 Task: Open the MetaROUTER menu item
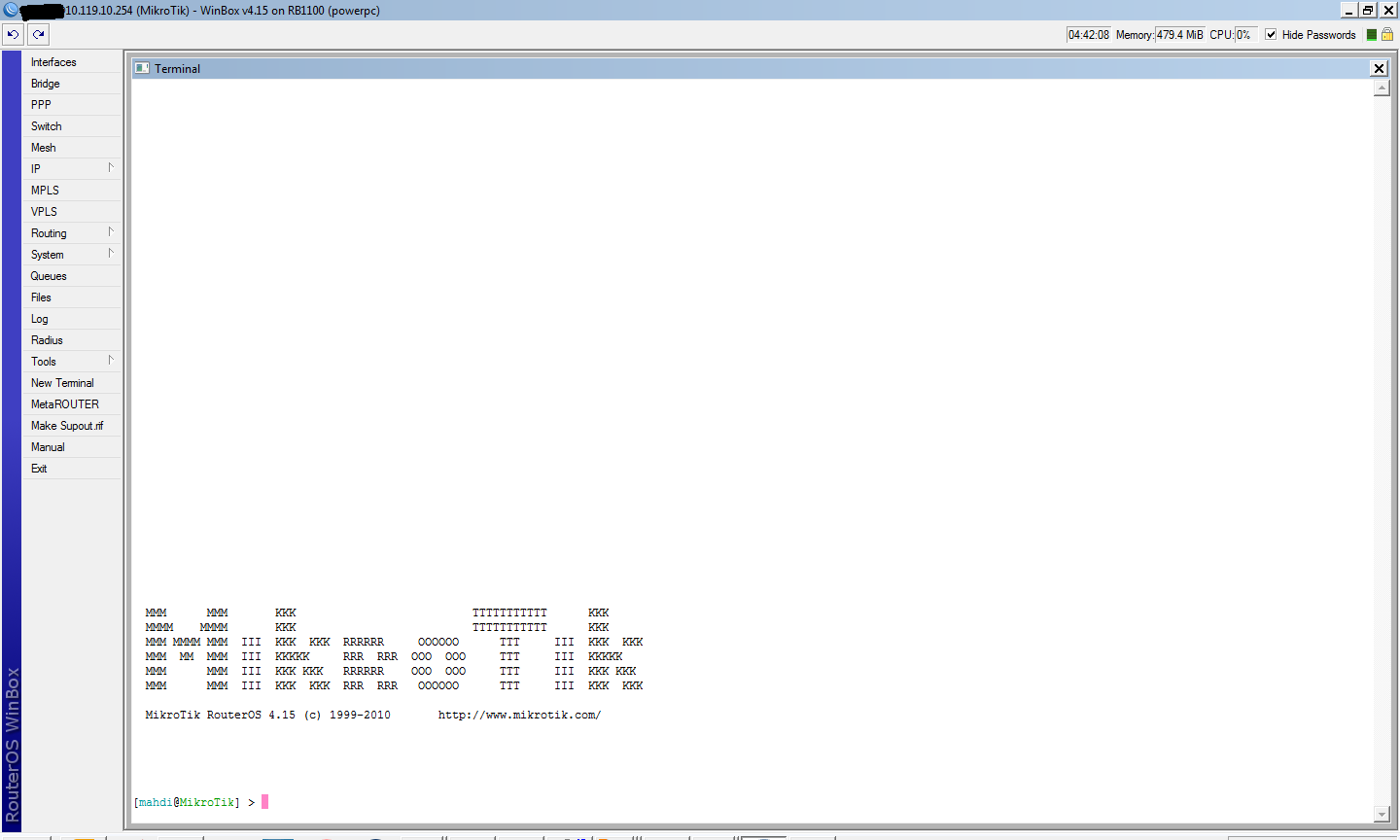72,404
